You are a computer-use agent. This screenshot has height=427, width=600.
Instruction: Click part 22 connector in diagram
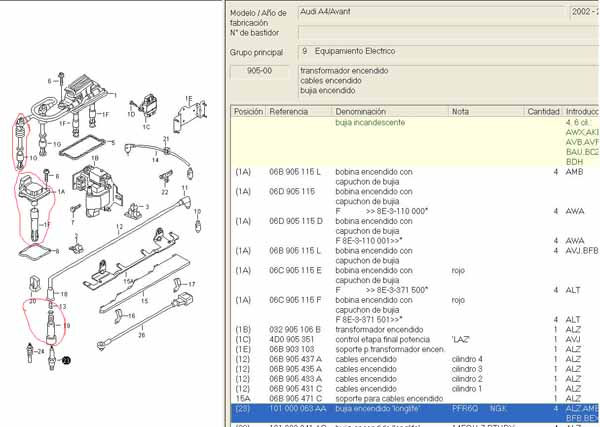166,177
